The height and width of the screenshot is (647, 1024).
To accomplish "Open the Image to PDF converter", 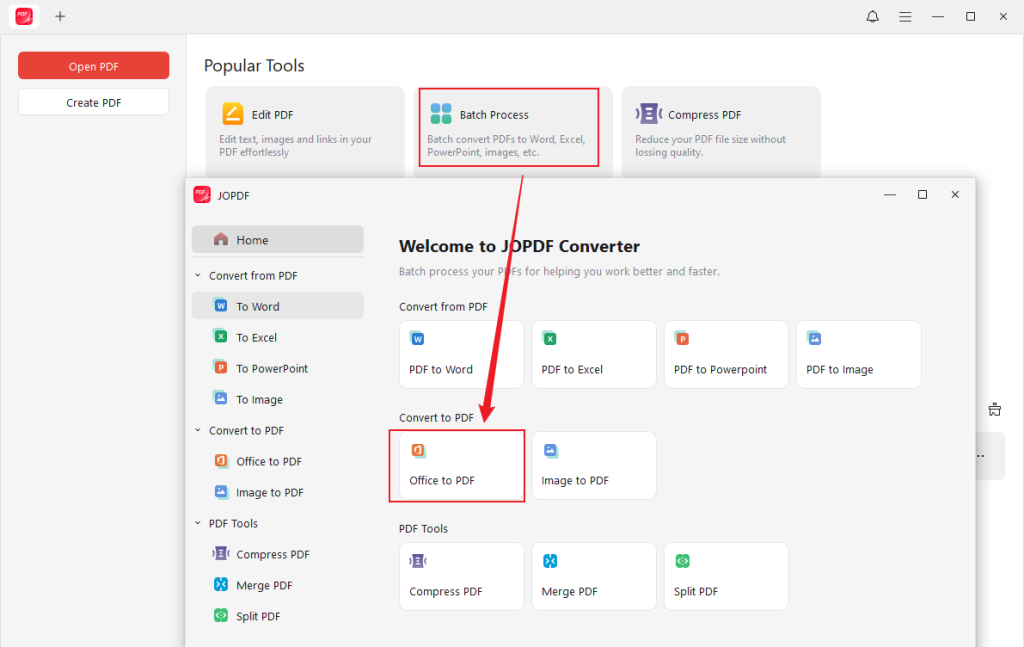I will point(593,465).
